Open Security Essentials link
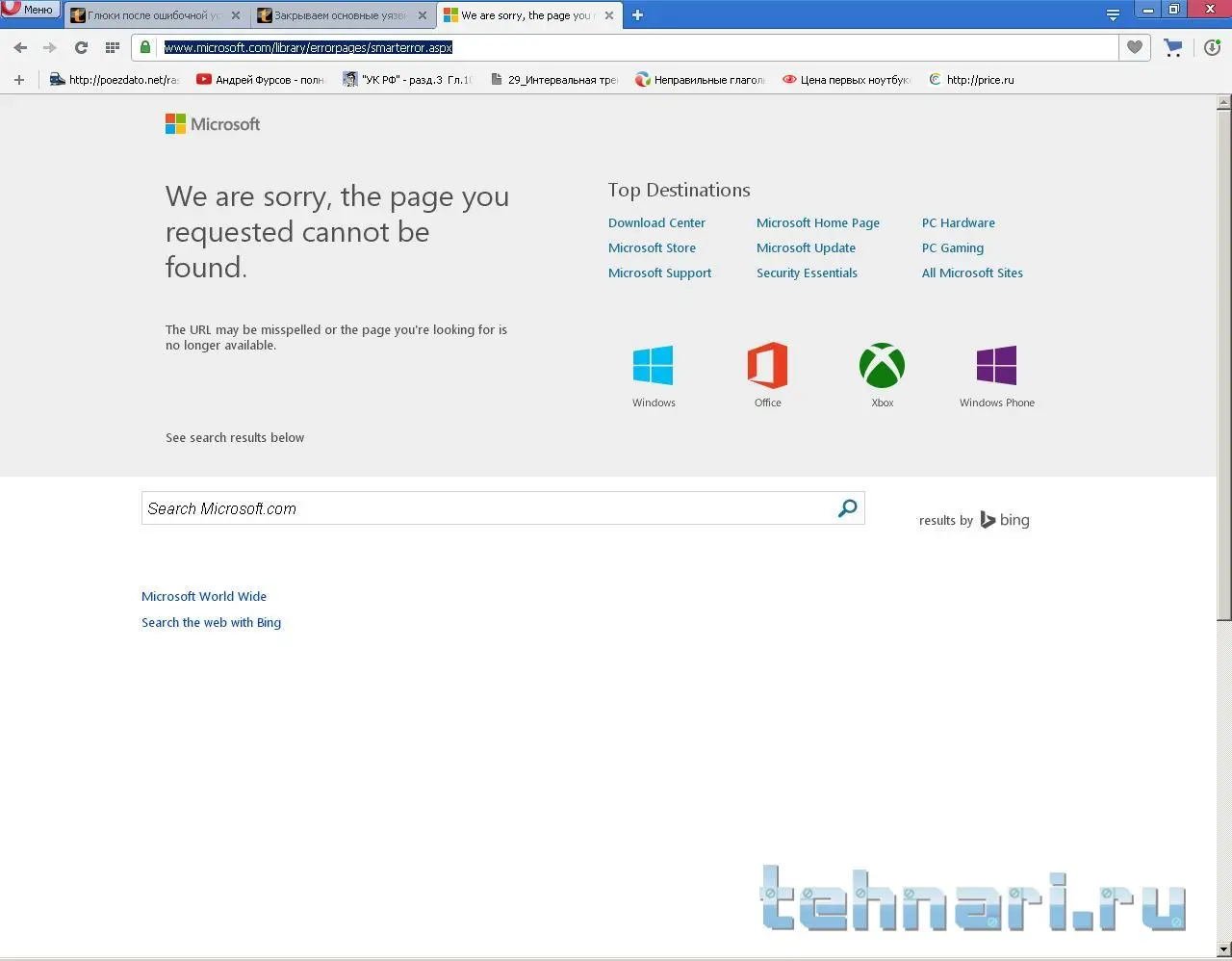1232x961 pixels. 807,273
